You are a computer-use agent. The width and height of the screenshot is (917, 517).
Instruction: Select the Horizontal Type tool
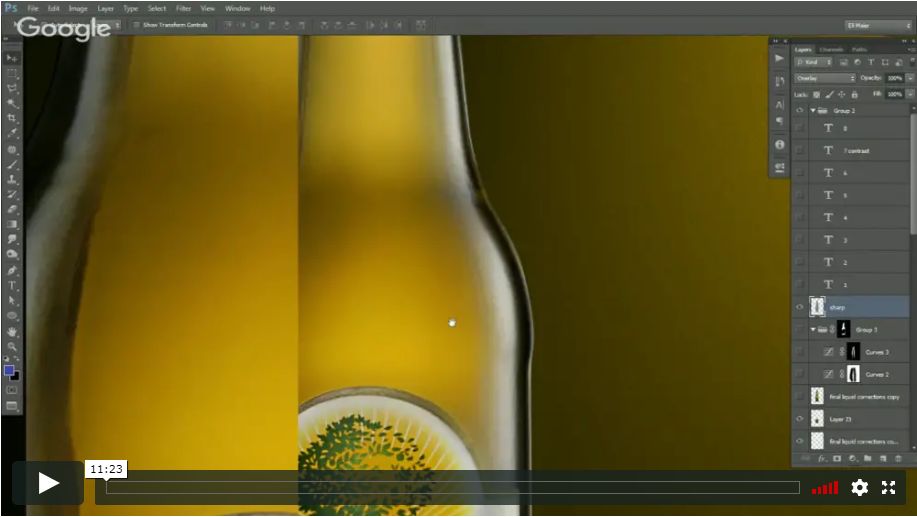pos(12,285)
